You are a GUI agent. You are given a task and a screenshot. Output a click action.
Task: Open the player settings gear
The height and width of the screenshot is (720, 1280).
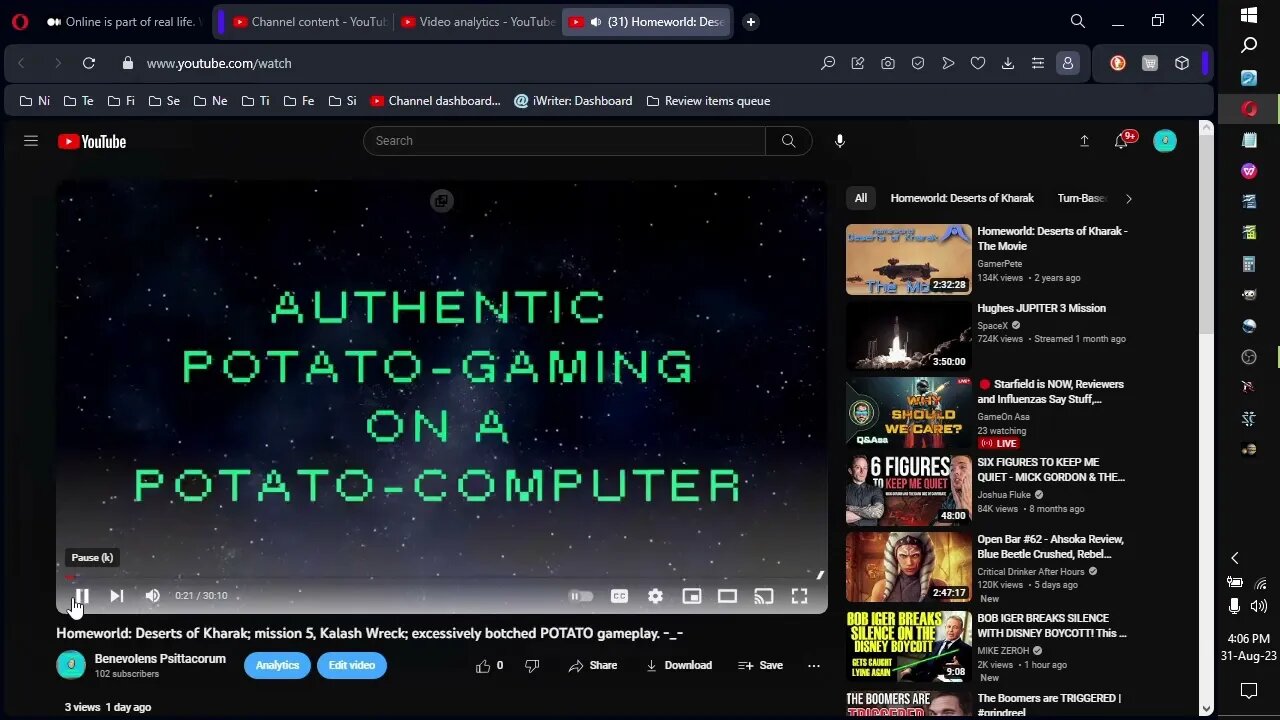(x=655, y=596)
